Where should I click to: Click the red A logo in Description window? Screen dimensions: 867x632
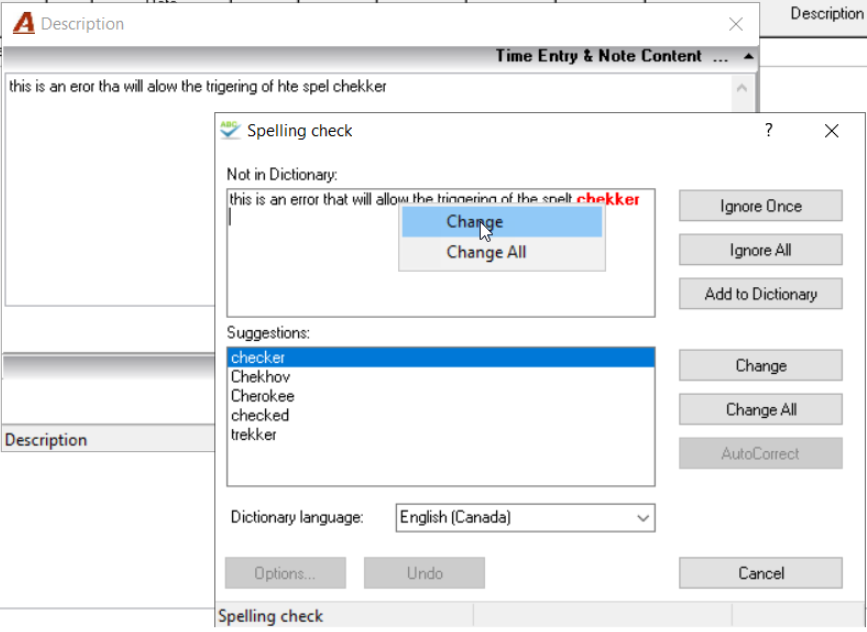[24, 24]
